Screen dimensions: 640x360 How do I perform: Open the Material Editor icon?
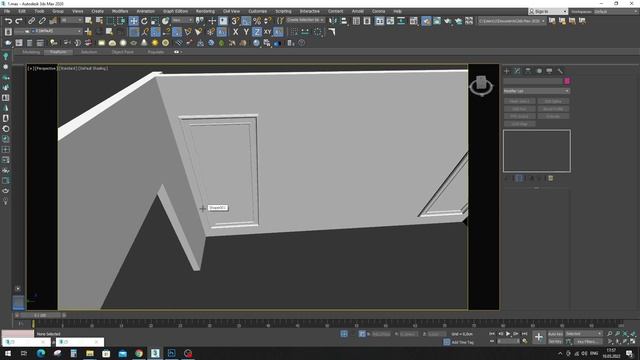tap(414, 21)
